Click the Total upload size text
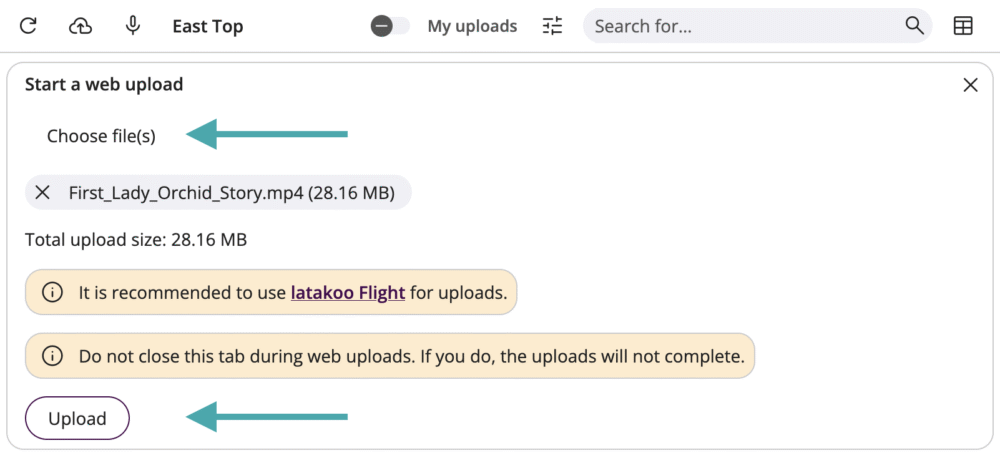Screen dimensions: 1000x463 (136, 240)
